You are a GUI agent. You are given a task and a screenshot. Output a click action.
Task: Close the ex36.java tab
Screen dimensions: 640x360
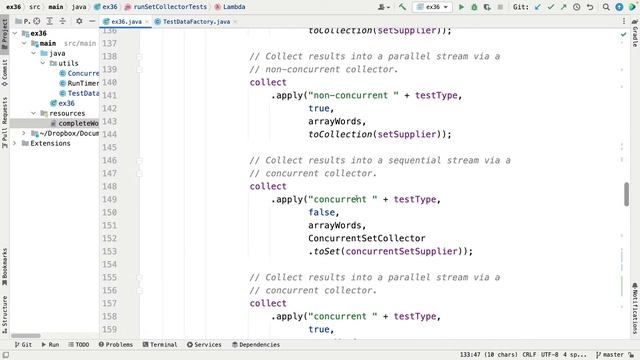click(147, 22)
